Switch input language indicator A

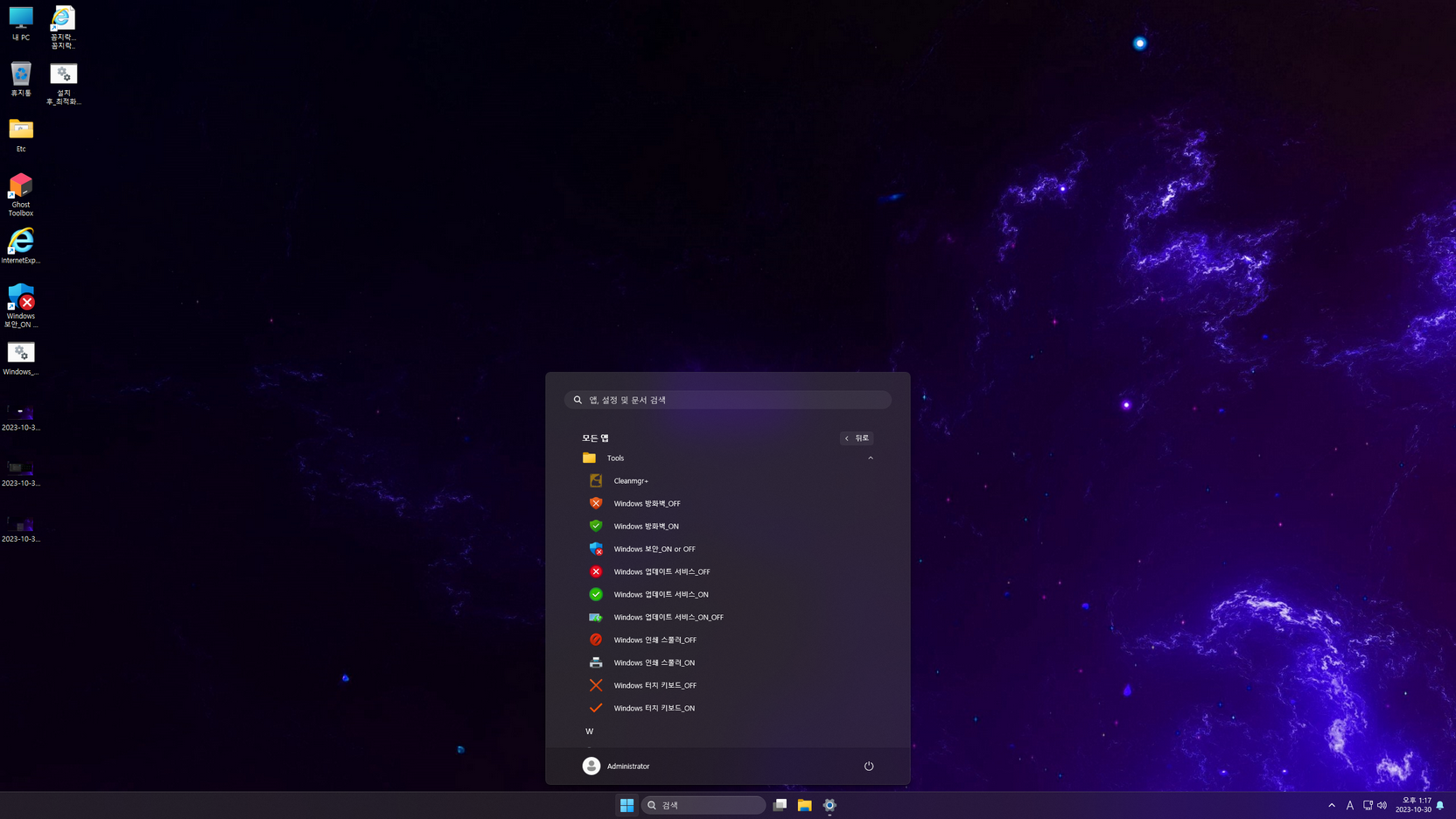pyautogui.click(x=1350, y=805)
